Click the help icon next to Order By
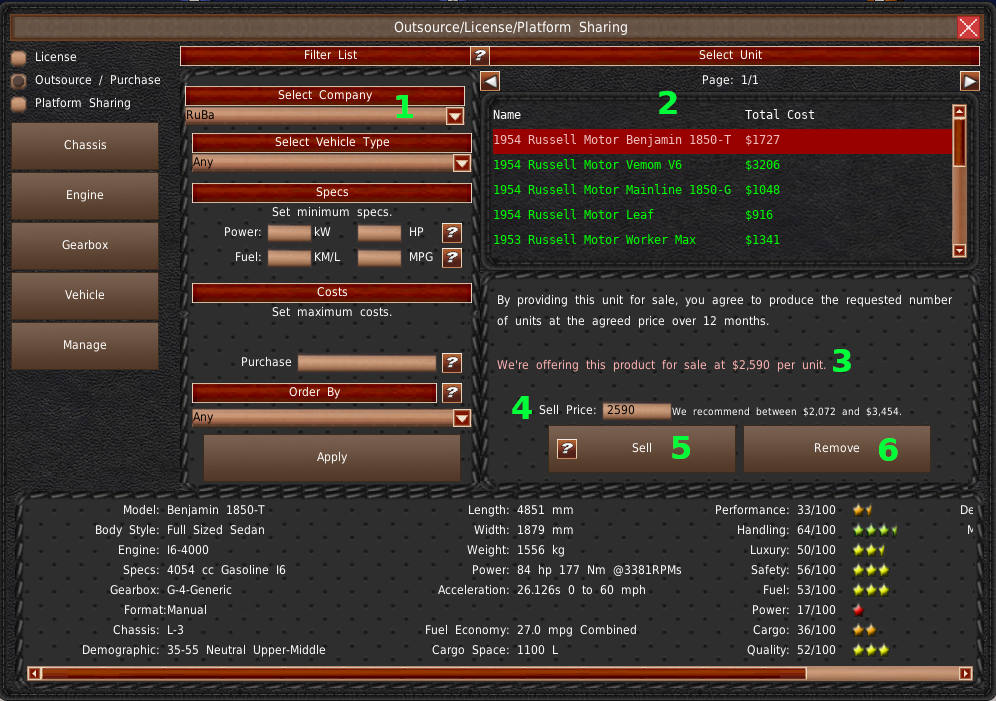This screenshot has height=701, width=996. [x=452, y=393]
